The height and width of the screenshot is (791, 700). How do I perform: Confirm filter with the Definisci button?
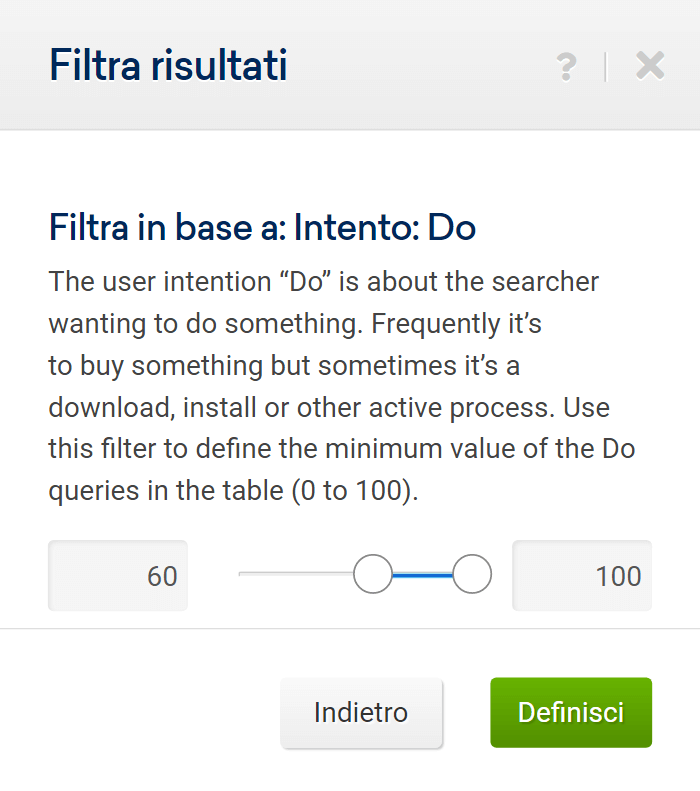(x=570, y=713)
